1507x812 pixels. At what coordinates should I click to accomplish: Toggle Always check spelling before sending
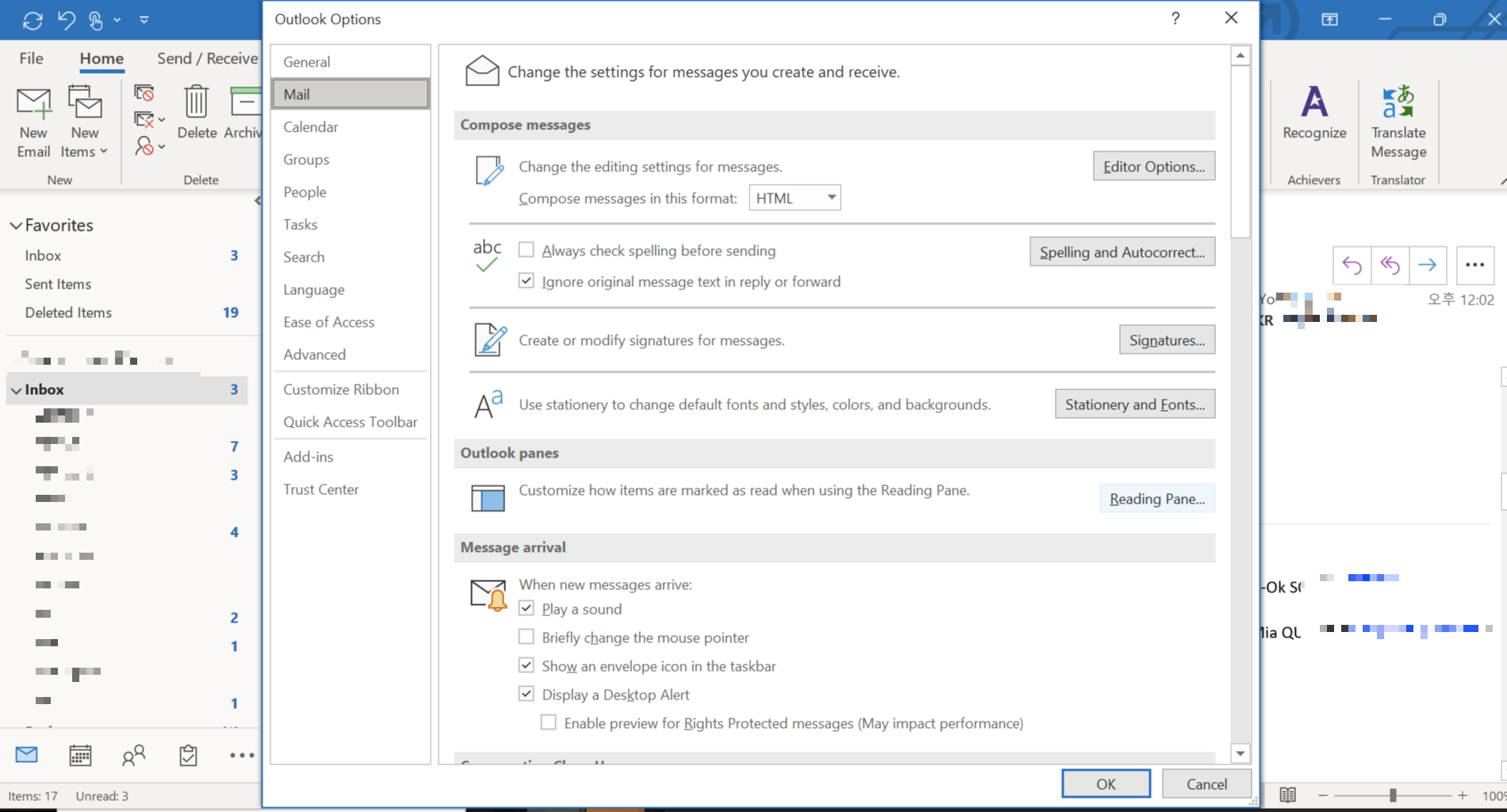[526, 250]
